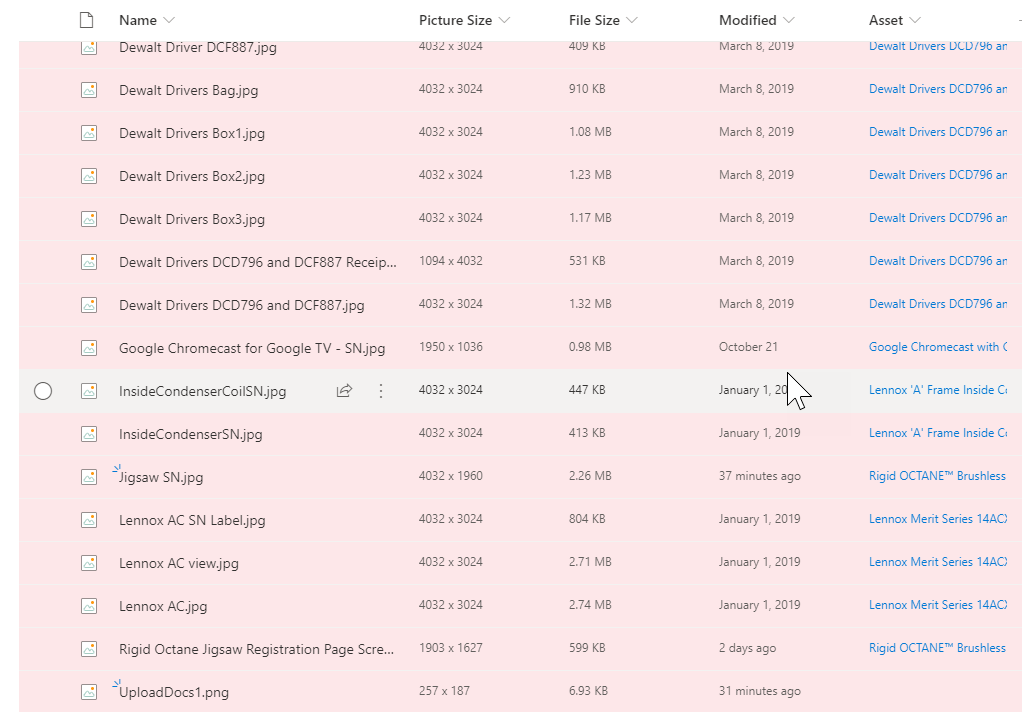1022x712 pixels.
Task: Follow Lennox 'A' Frame asset link for InsideCondenserSN.jpg
Action: [937, 433]
